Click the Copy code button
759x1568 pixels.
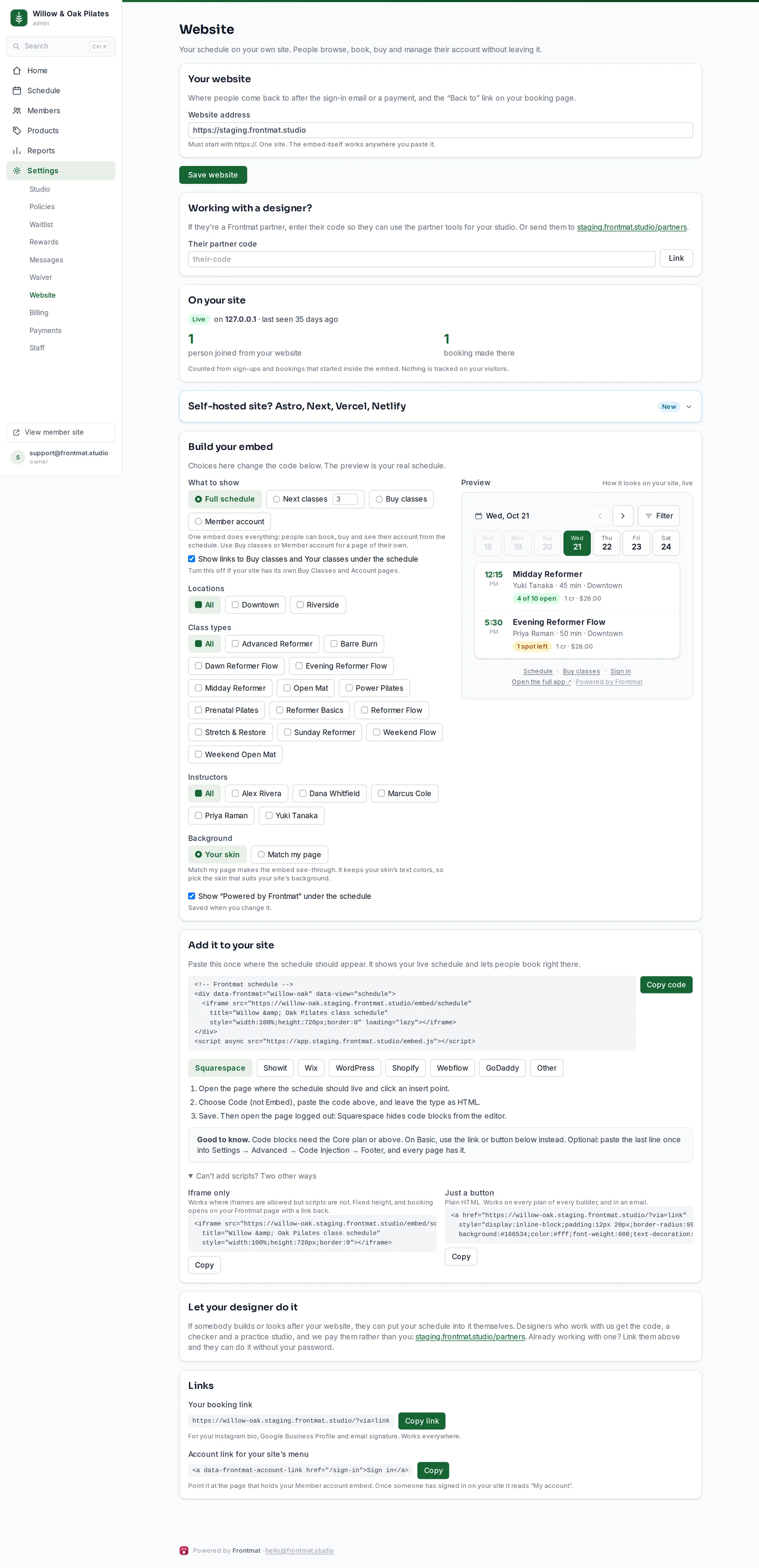click(x=666, y=984)
